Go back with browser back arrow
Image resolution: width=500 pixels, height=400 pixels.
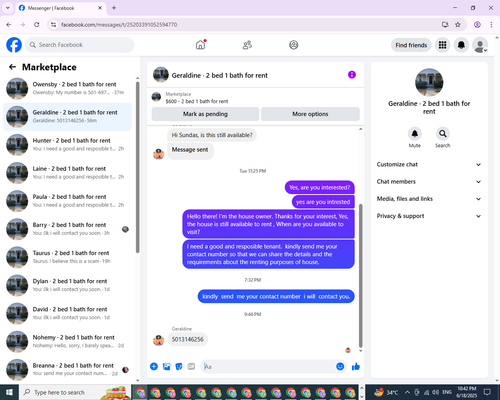[9, 25]
